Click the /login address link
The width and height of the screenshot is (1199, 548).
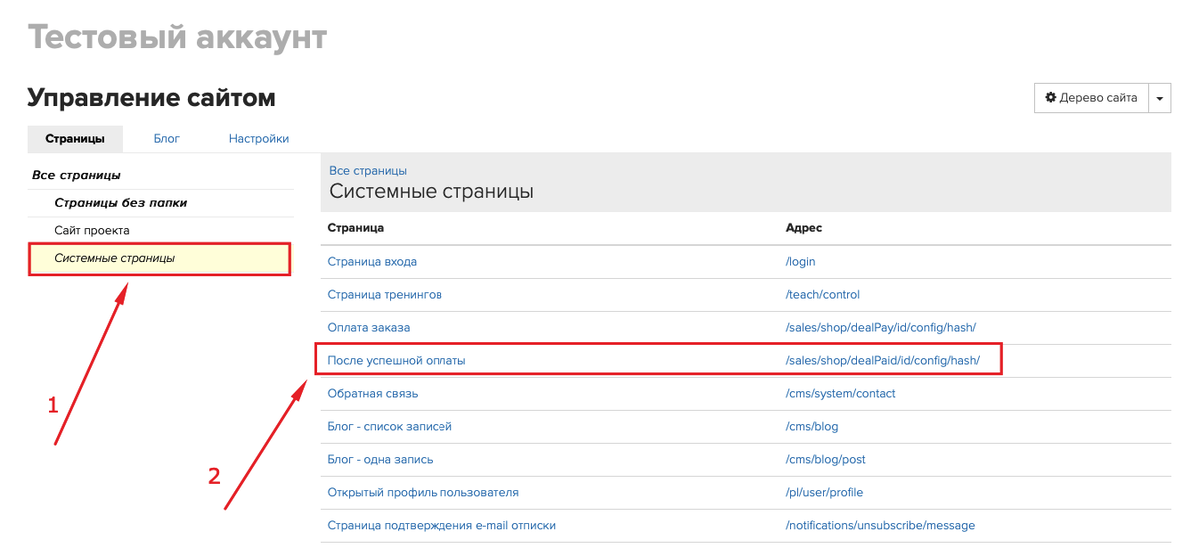[800, 262]
